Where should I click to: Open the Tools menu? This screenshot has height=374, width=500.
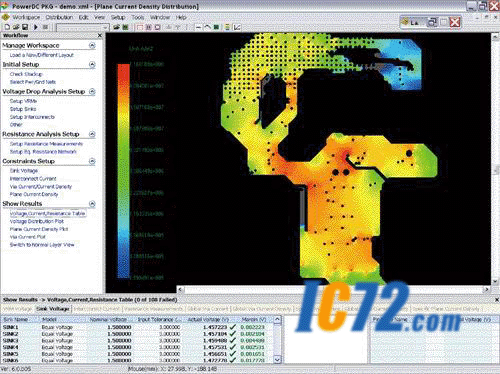point(138,17)
